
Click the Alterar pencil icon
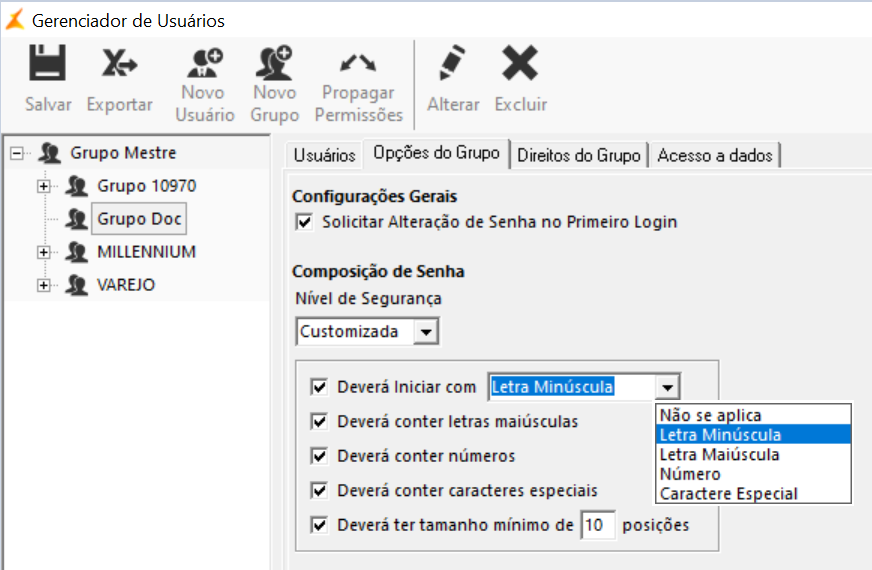tap(453, 66)
